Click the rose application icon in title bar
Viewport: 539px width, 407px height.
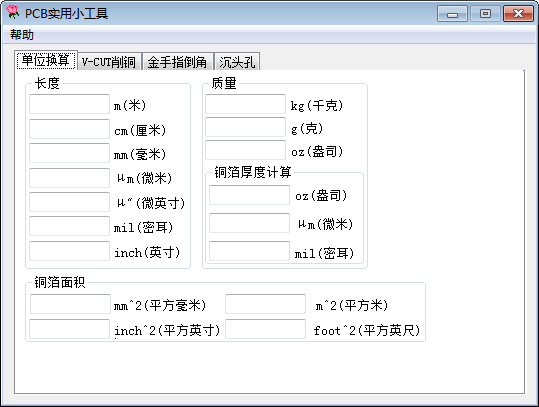click(x=13, y=12)
